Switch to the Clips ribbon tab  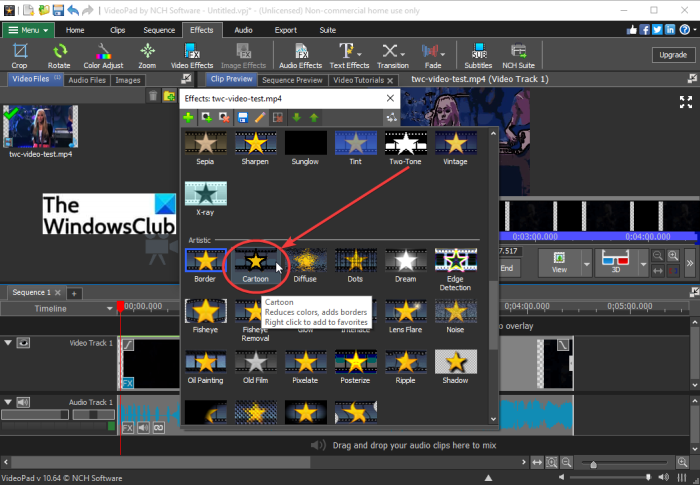click(x=117, y=30)
